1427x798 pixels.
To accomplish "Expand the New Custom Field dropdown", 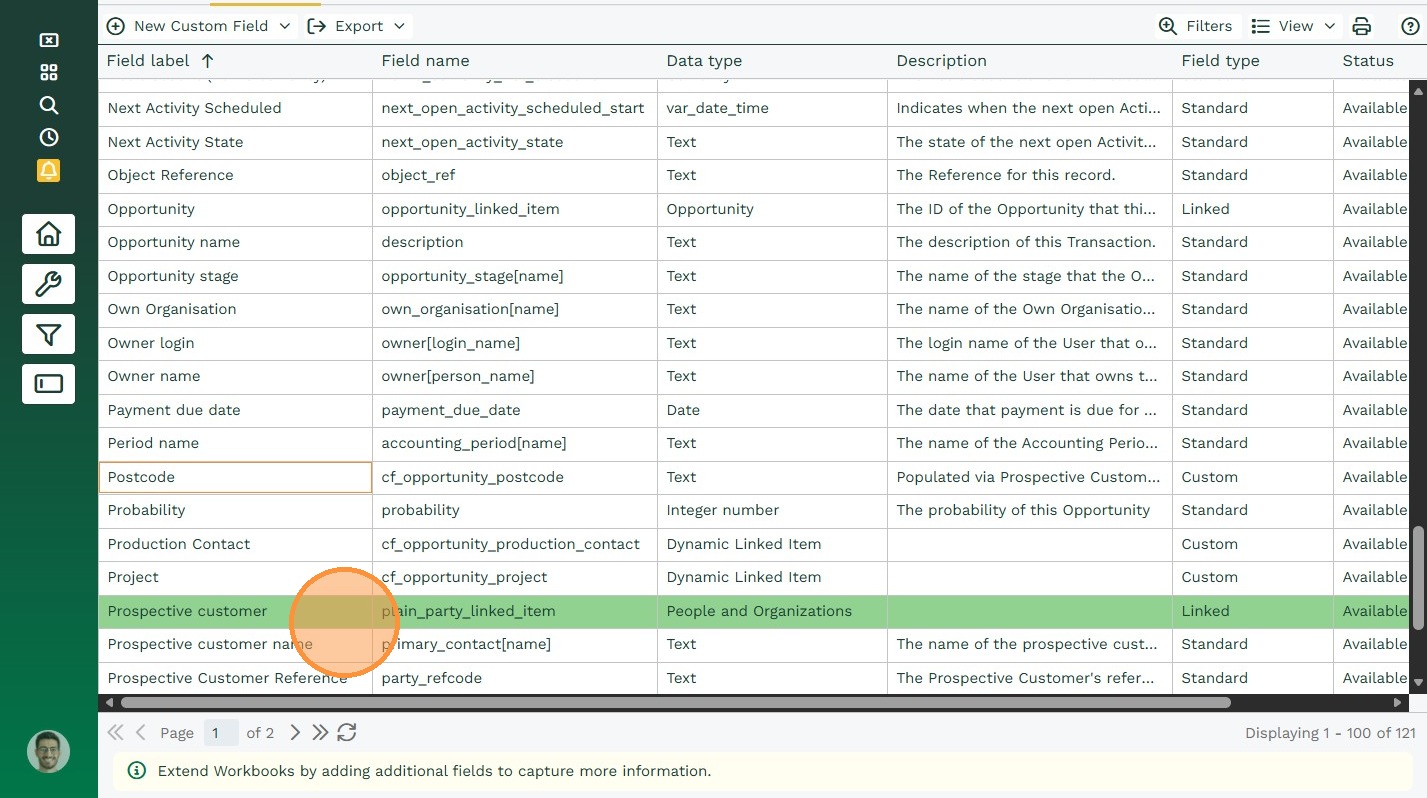I will [285, 26].
